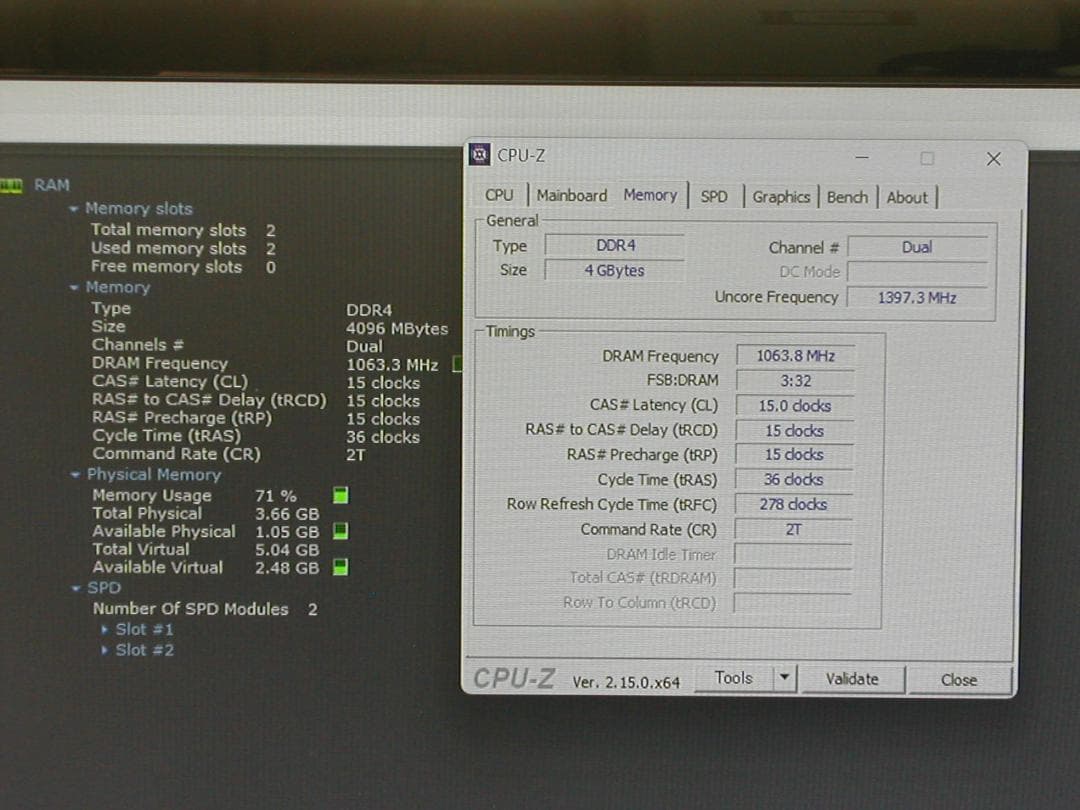
Task: Click green indicator beside Available Physical 1.05 GB
Action: (340, 531)
